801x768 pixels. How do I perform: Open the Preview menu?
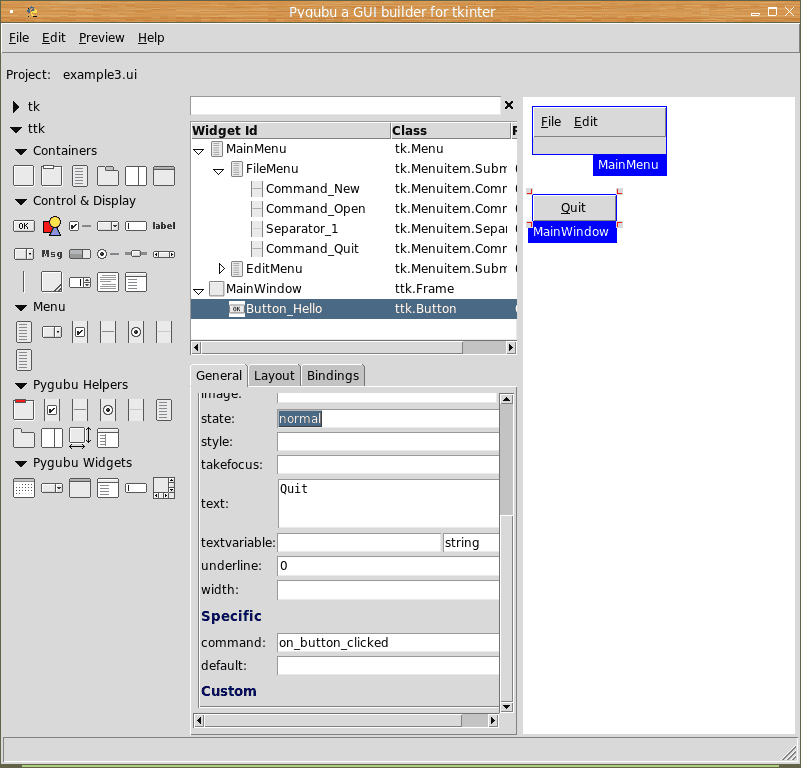tap(101, 38)
